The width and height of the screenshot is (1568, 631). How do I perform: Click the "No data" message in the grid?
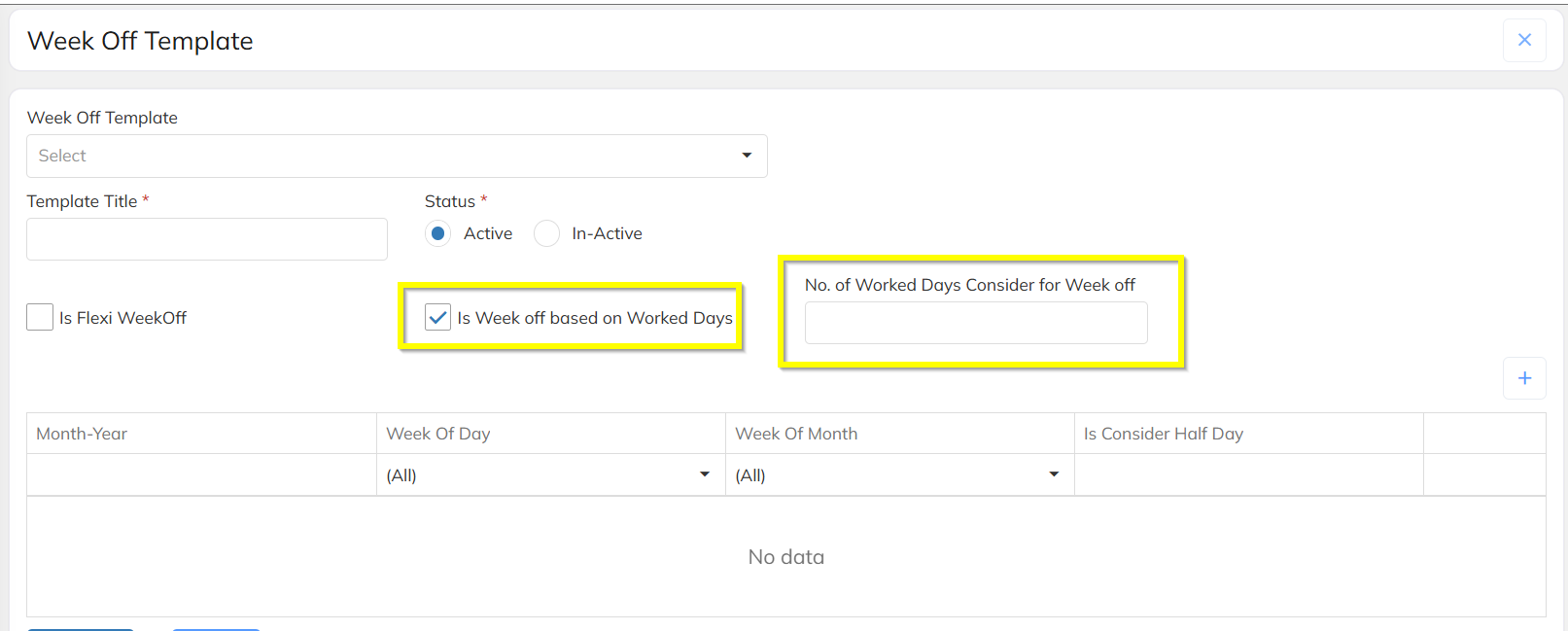[x=785, y=557]
